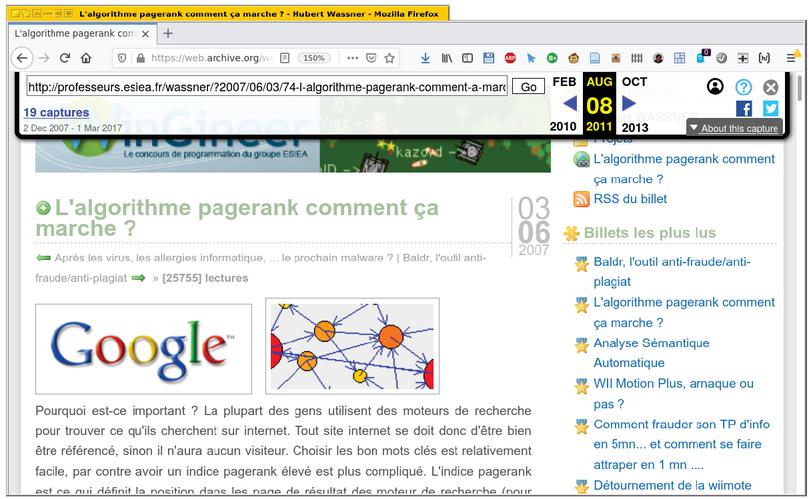
Task: Go back with the browser back arrow
Action: [x=22, y=58]
